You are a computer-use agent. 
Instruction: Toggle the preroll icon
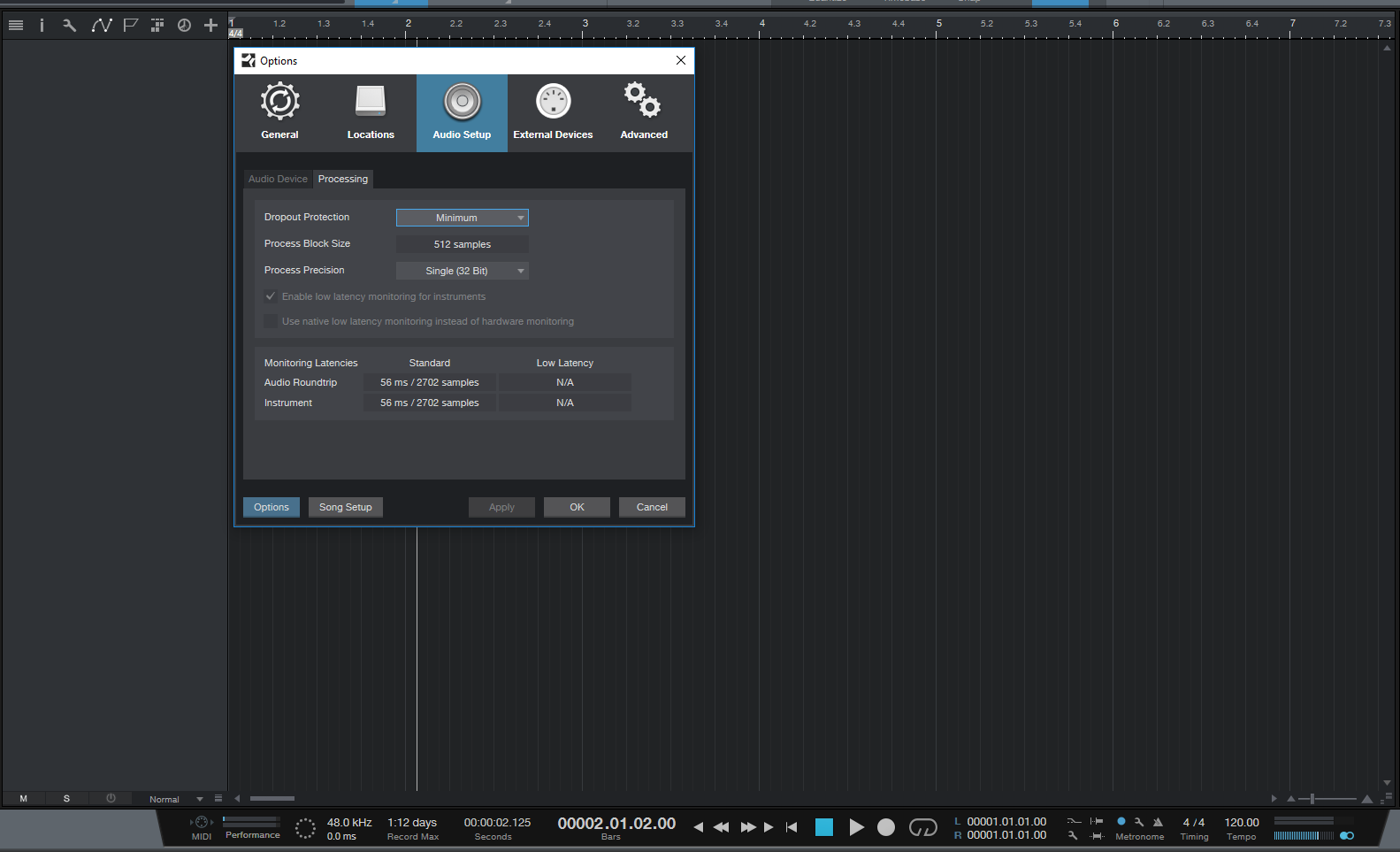pos(1097,822)
